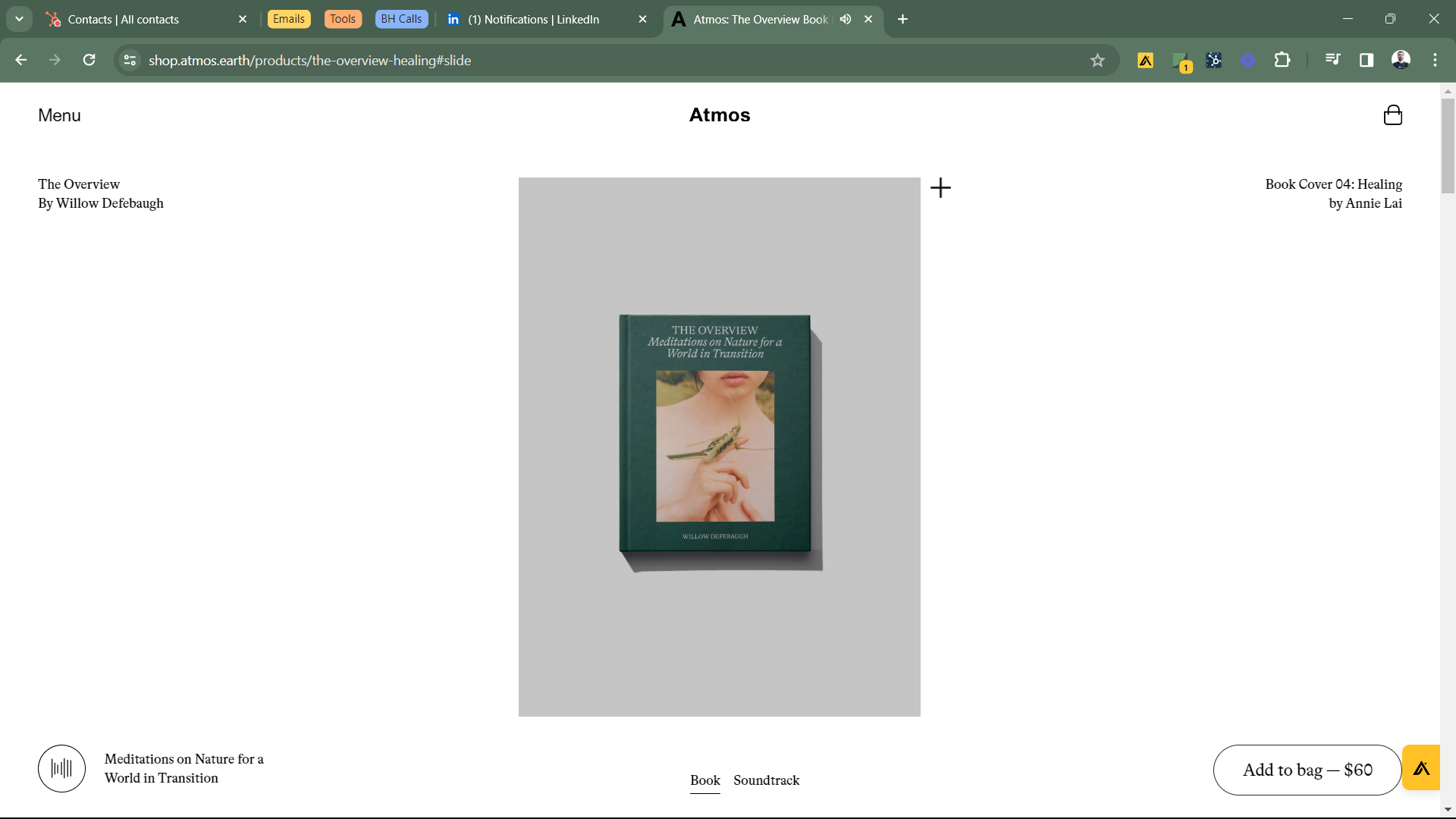Open the yellow triangle extension icon

[1145, 61]
